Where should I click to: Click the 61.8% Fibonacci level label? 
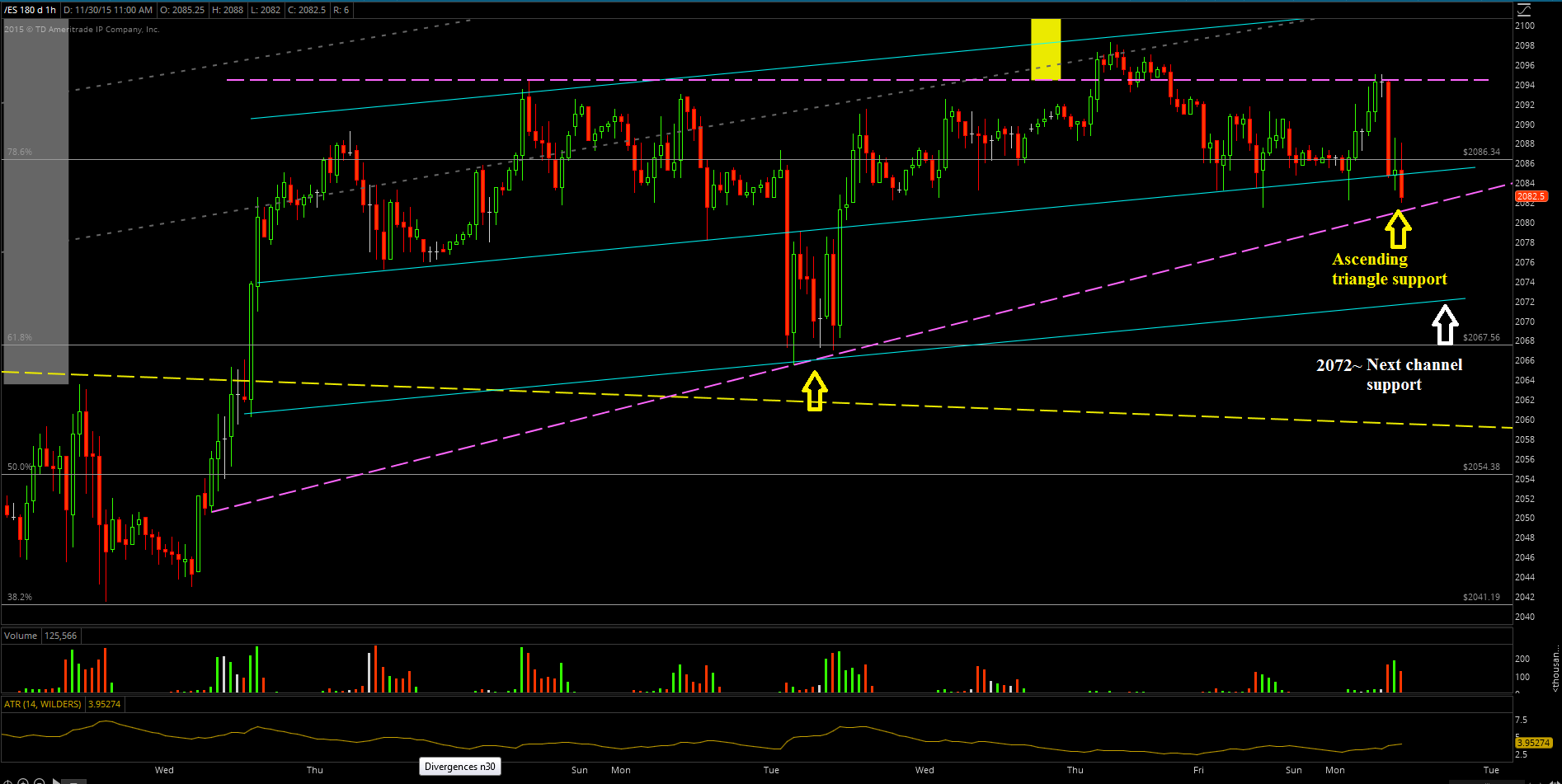pyautogui.click(x=20, y=338)
